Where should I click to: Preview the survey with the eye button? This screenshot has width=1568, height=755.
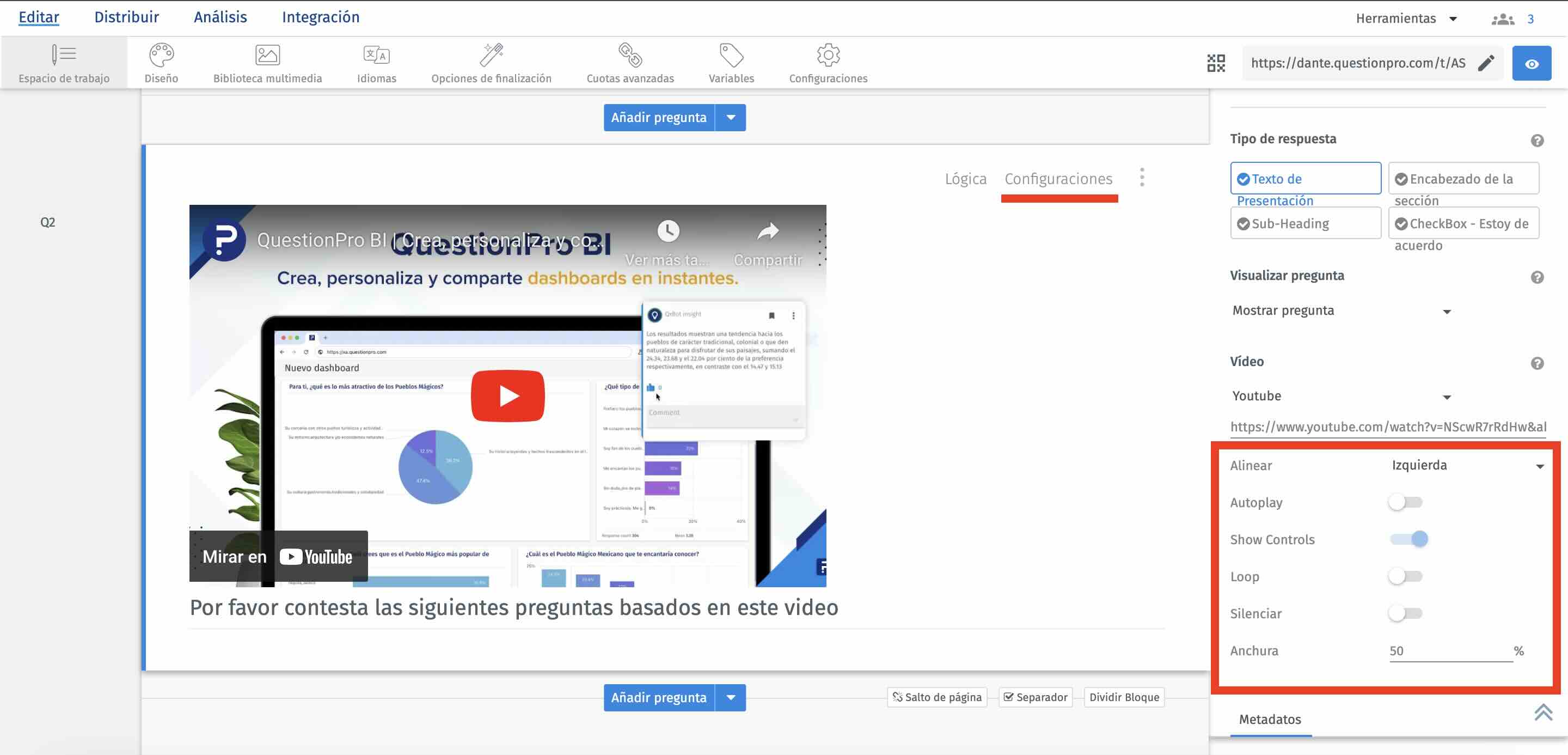coord(1532,63)
